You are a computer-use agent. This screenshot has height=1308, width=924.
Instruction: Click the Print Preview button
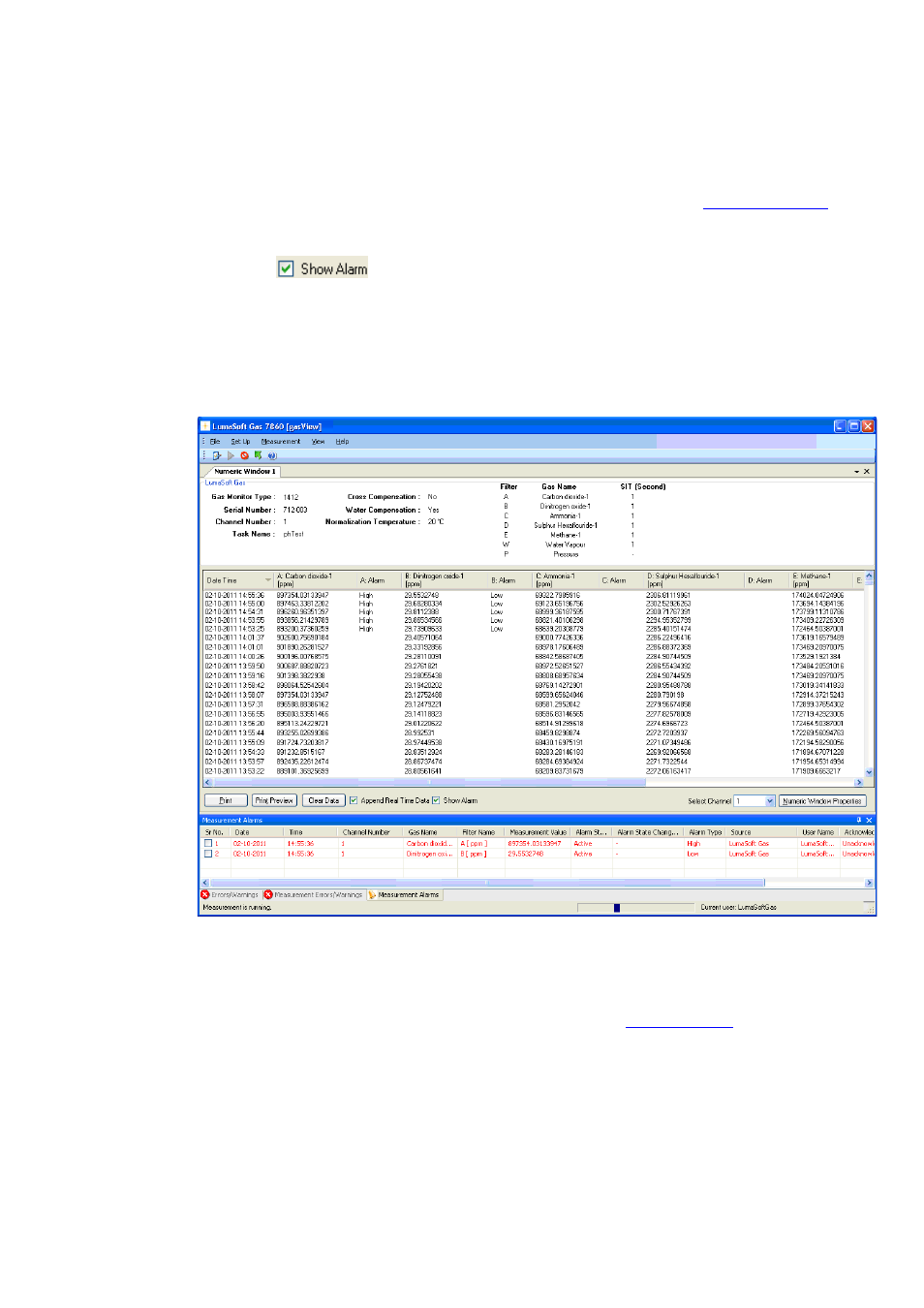(x=274, y=800)
